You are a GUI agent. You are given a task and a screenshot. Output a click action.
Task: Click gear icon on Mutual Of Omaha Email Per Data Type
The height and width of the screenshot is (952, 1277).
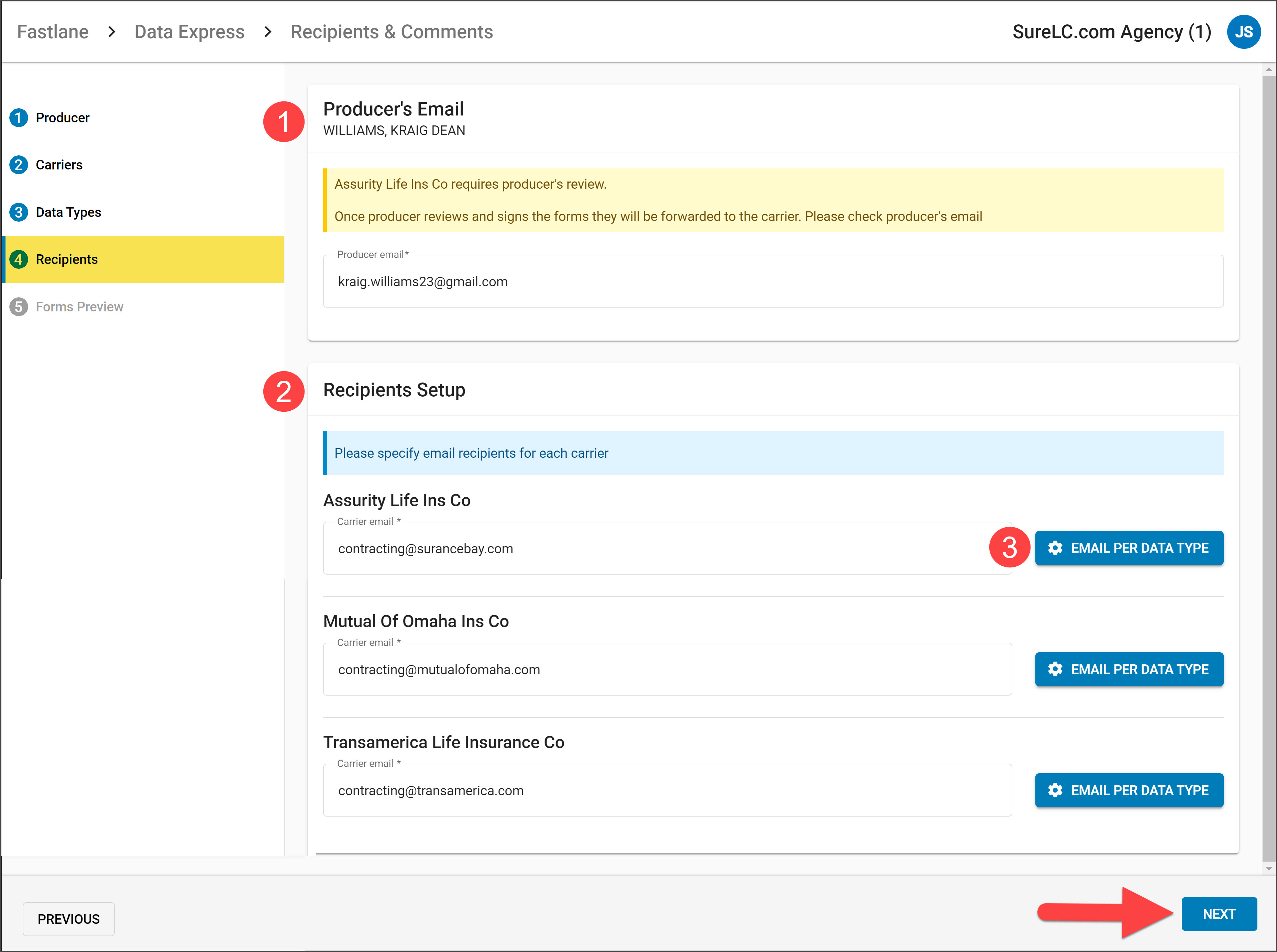(1055, 669)
